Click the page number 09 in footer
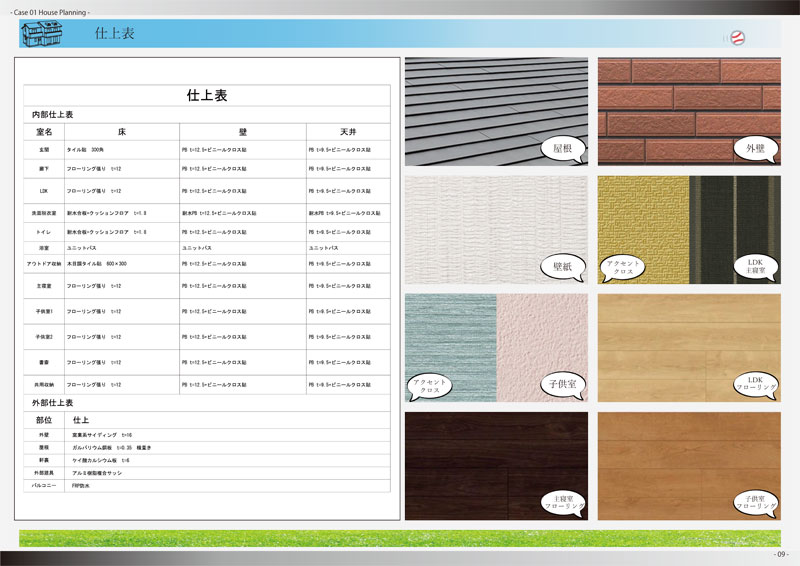This screenshot has width=800, height=566. tap(780, 554)
